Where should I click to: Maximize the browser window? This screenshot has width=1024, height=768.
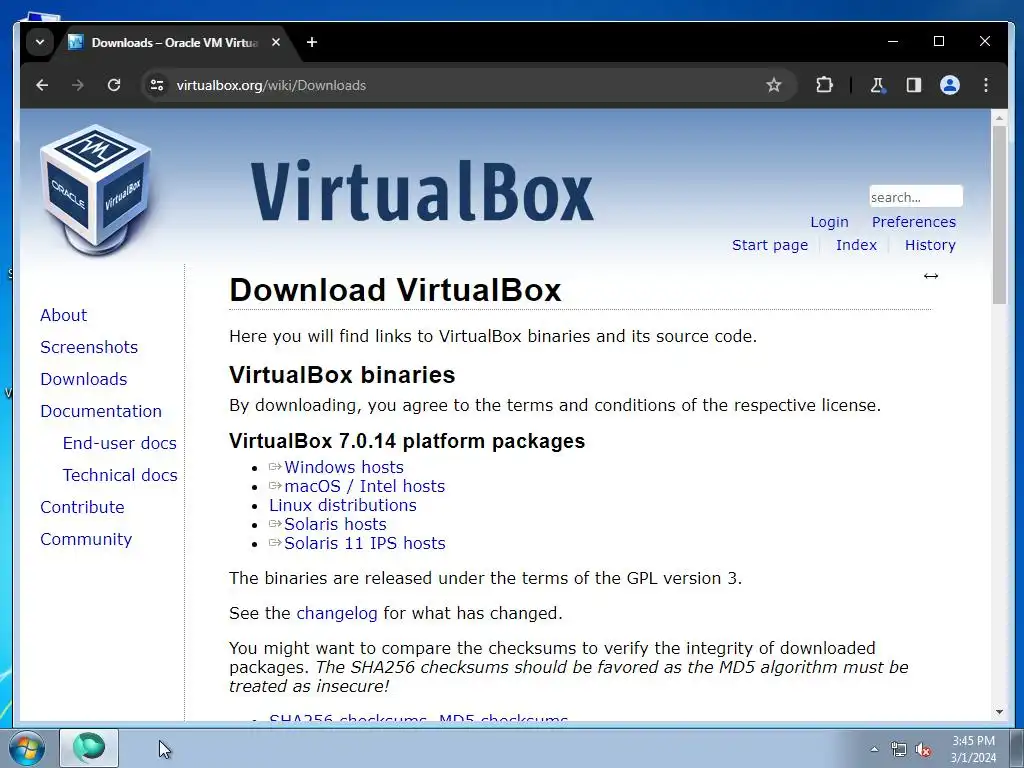(938, 41)
